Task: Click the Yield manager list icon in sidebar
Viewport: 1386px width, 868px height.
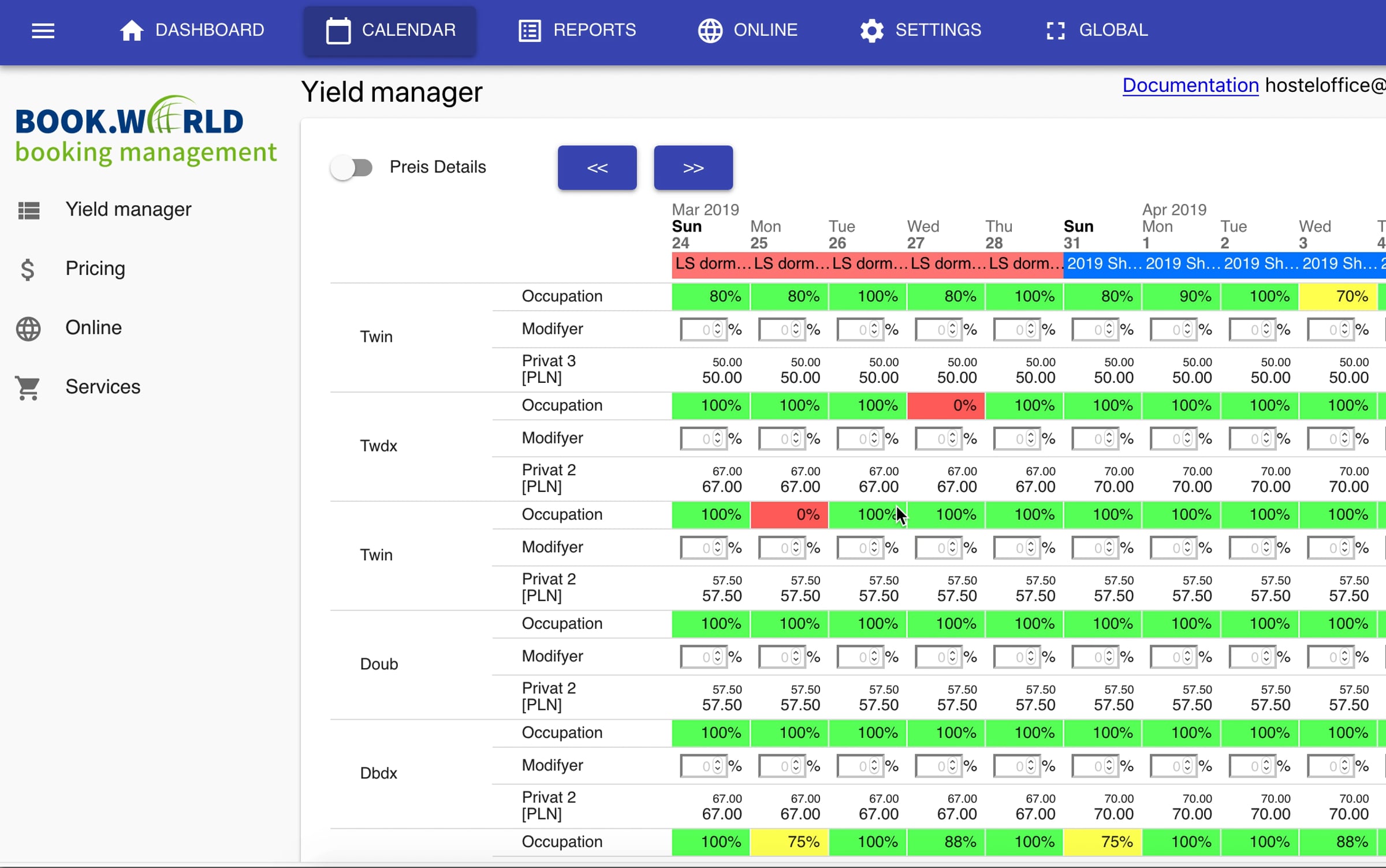Action: click(x=29, y=210)
